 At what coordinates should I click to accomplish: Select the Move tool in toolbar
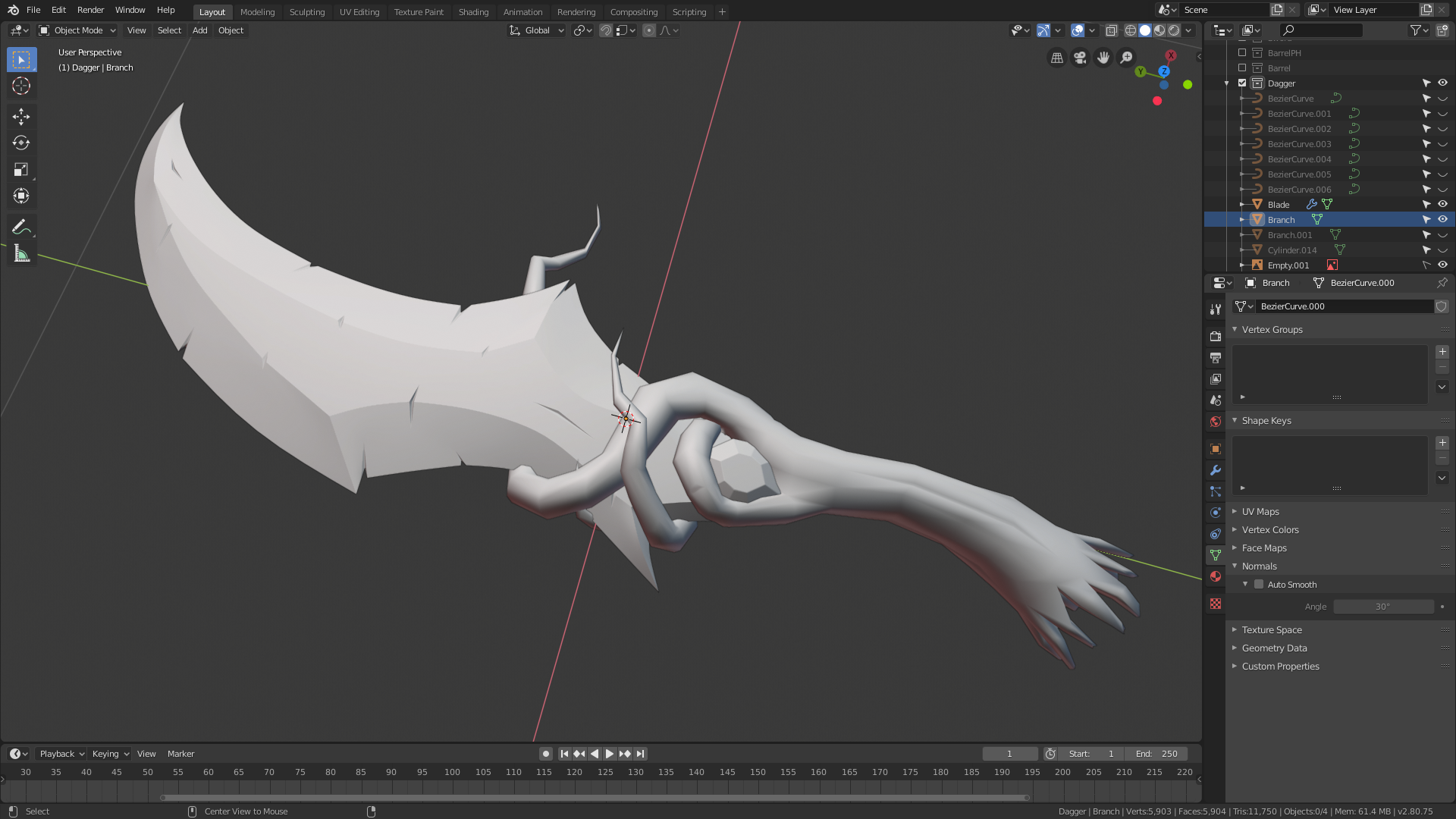point(21,116)
